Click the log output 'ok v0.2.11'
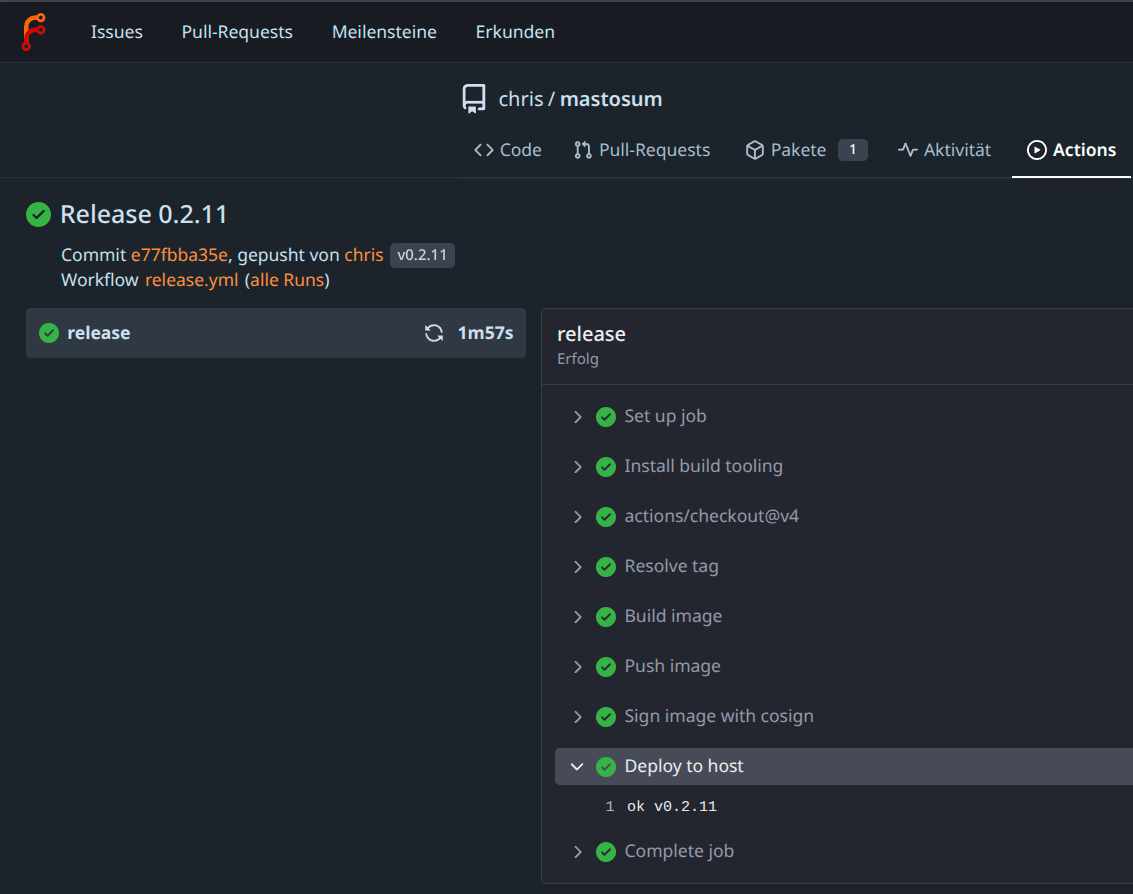Image resolution: width=1133 pixels, height=894 pixels. pyautogui.click(x=672, y=807)
